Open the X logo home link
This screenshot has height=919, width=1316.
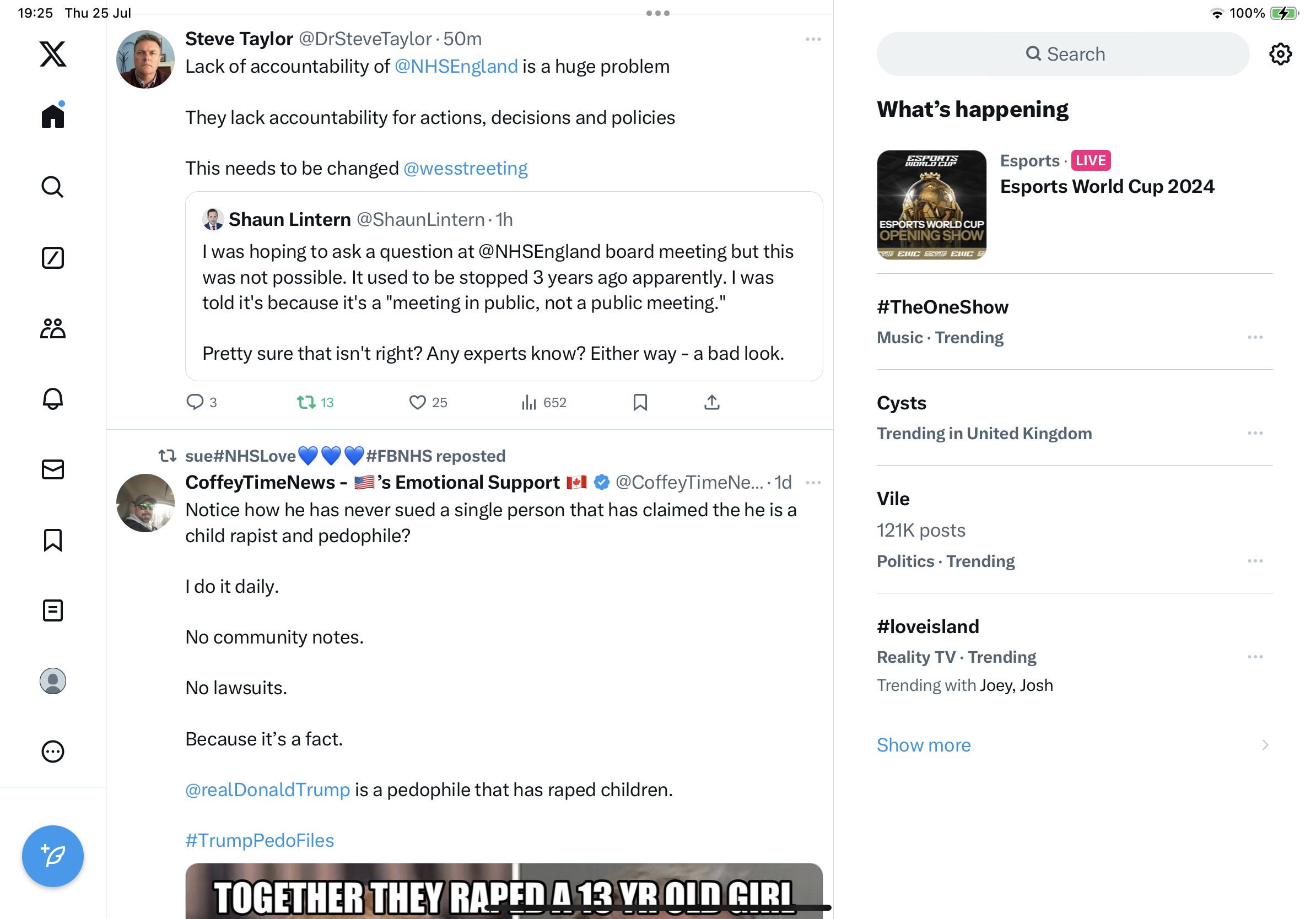point(53,54)
